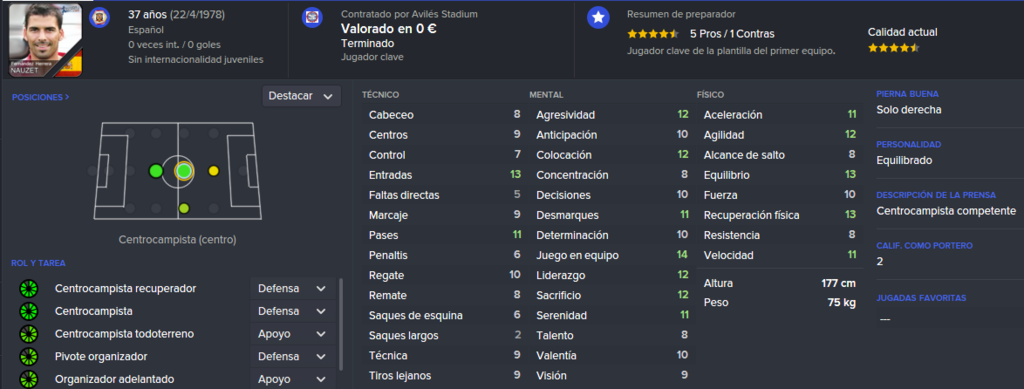
Task: Click the blue star coach report icon
Action: [x=598, y=18]
